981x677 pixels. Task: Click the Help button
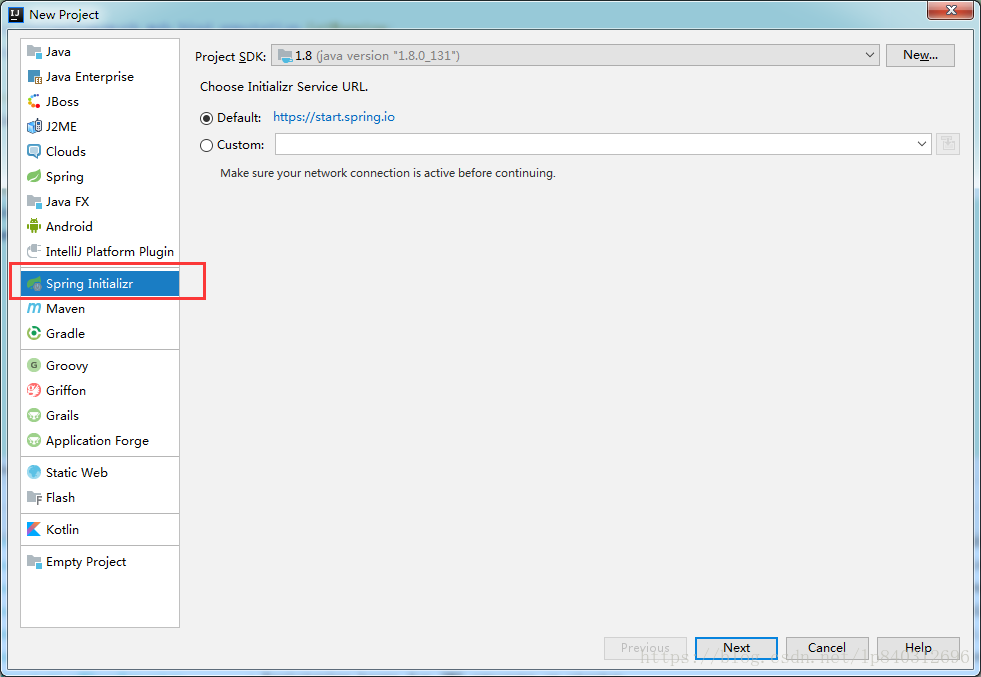point(918,648)
